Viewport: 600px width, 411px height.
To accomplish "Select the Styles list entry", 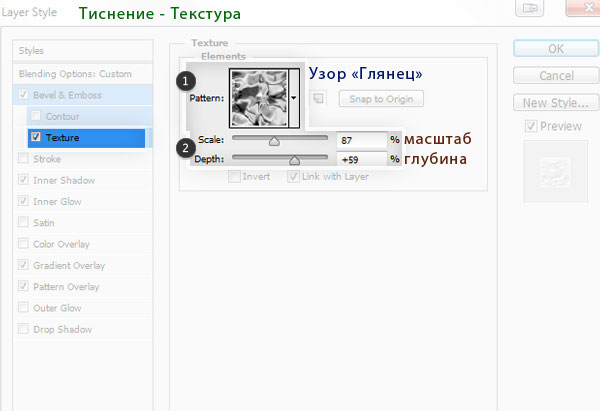I will coord(83,51).
